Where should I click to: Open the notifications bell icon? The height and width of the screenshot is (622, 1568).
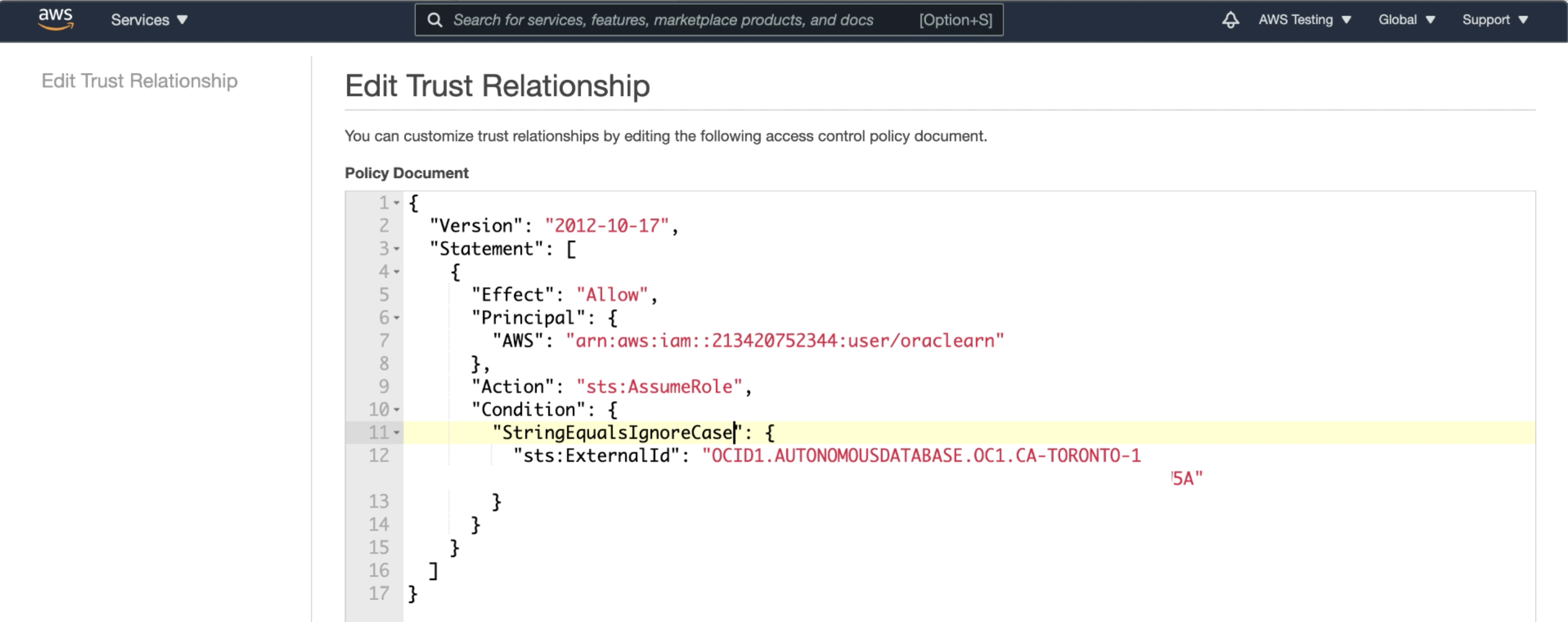coord(1230,20)
